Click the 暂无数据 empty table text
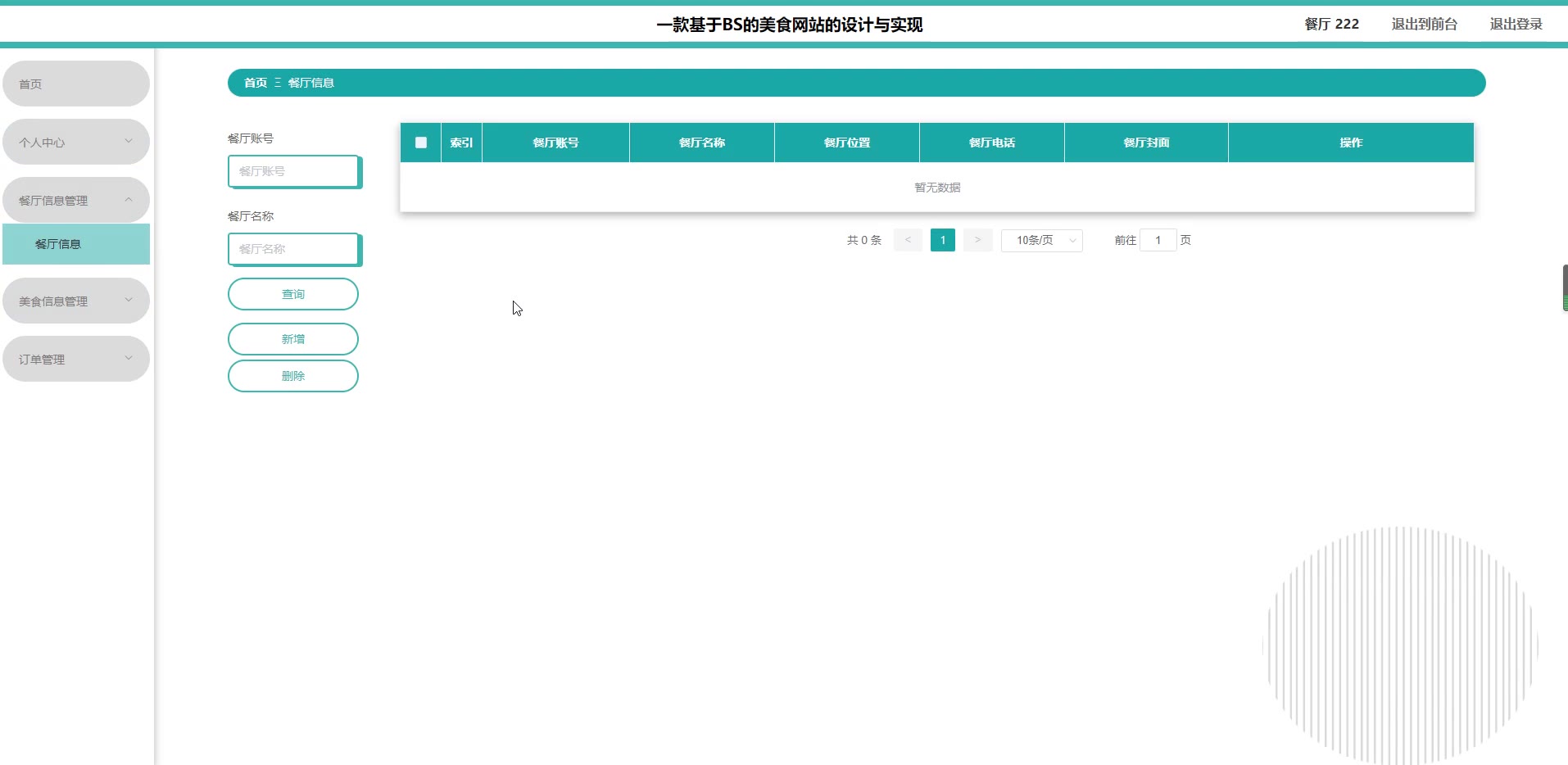 [937, 188]
